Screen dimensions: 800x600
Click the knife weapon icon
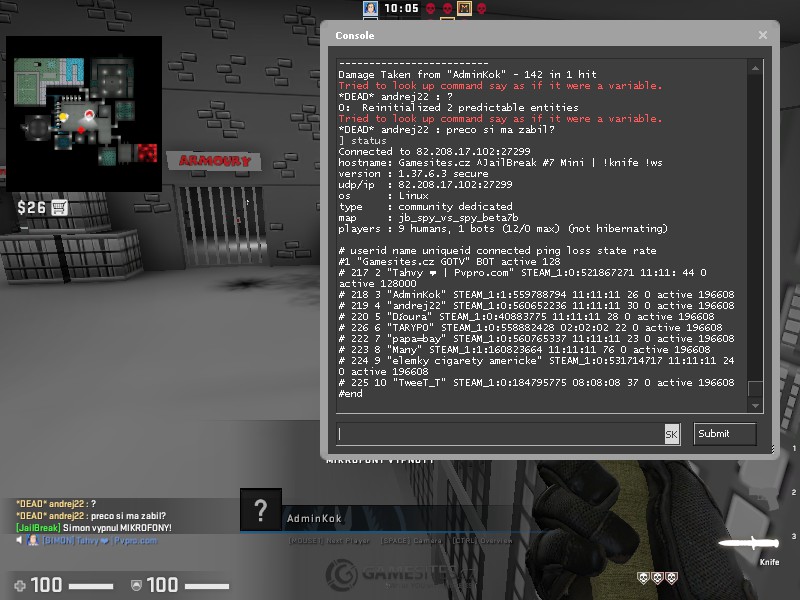pyautogui.click(x=748, y=543)
